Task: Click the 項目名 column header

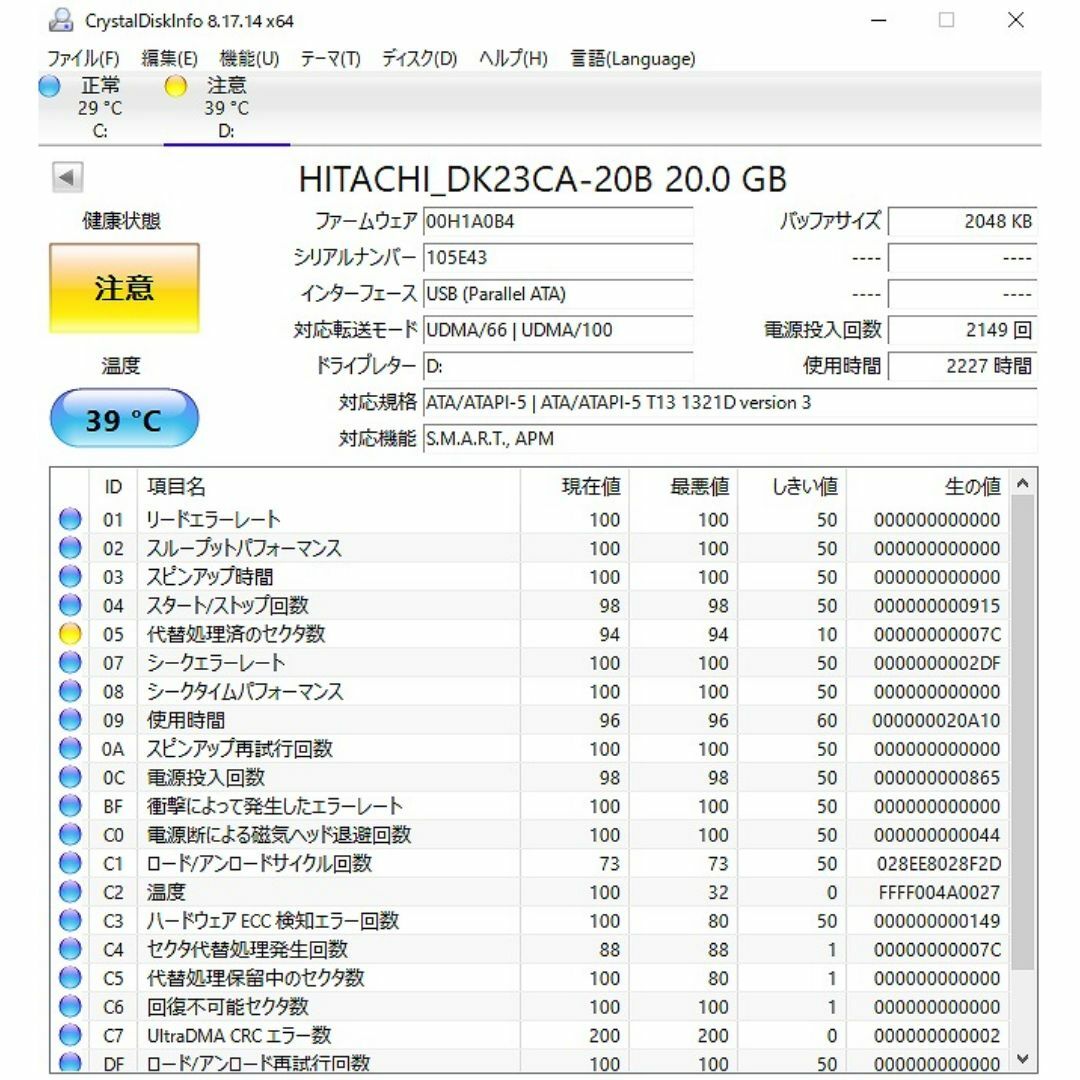Action: click(329, 487)
